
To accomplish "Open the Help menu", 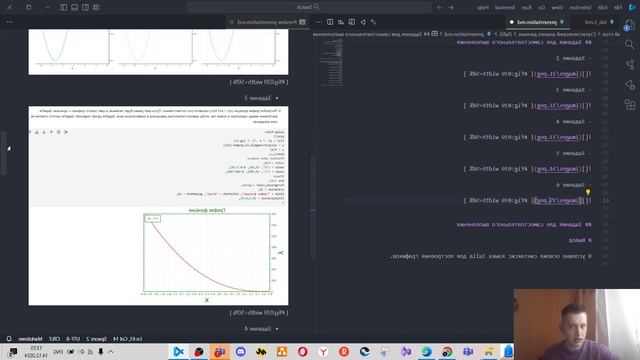I will (483, 7).
